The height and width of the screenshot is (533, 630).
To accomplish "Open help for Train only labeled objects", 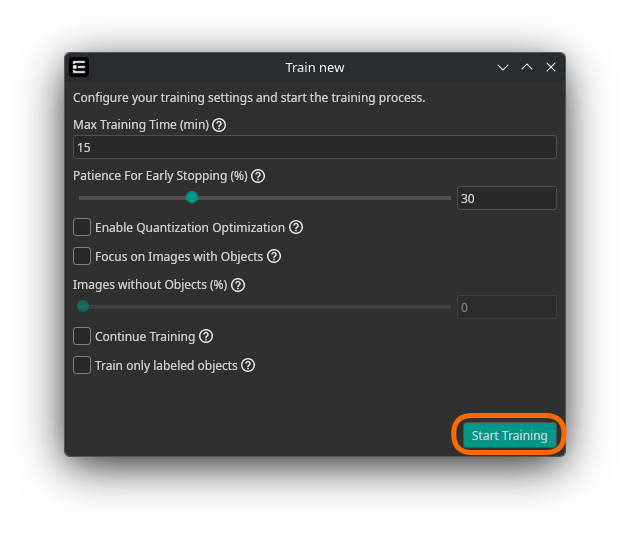I will click(248, 366).
